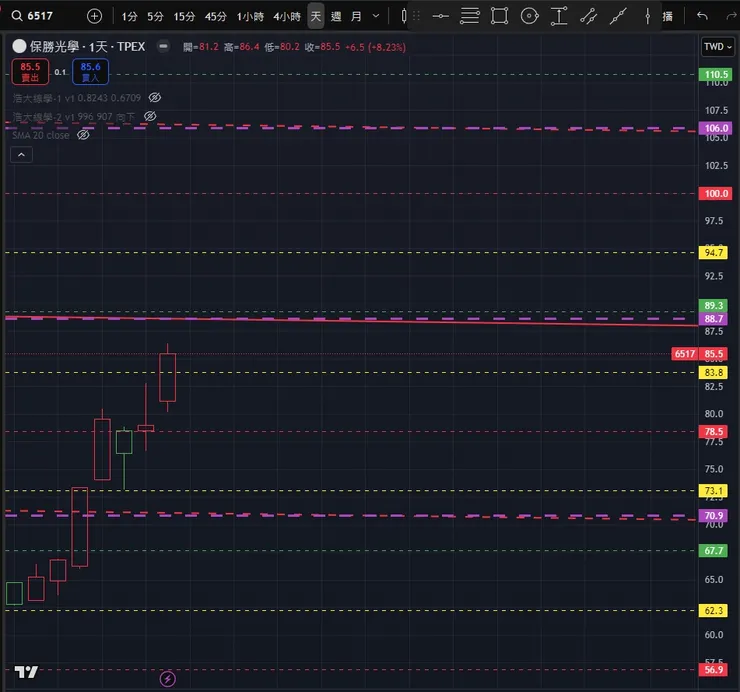This screenshot has width=740, height=692.
Task: Click the 67.7 green price label
Action: coord(713,550)
